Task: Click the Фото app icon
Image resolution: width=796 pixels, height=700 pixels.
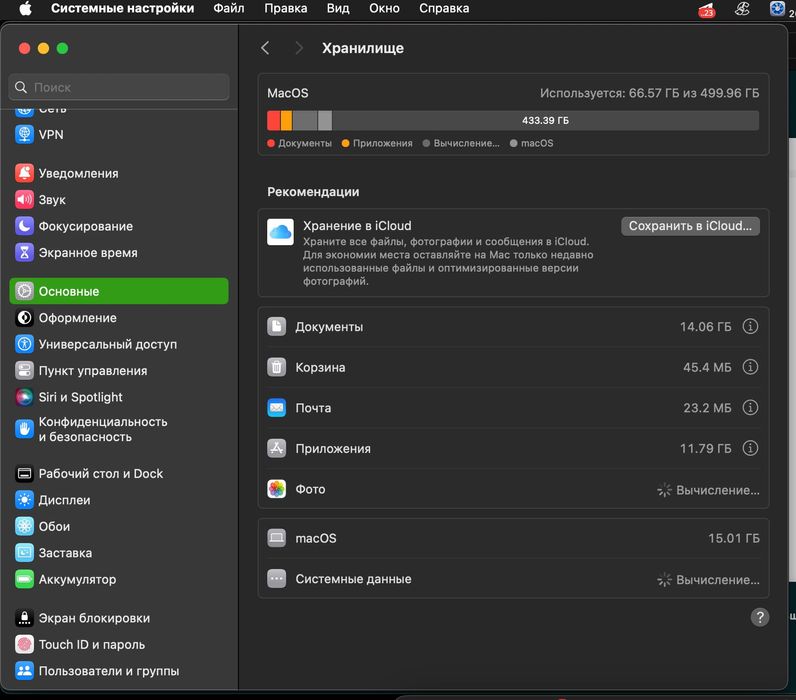Action: pyautogui.click(x=277, y=489)
